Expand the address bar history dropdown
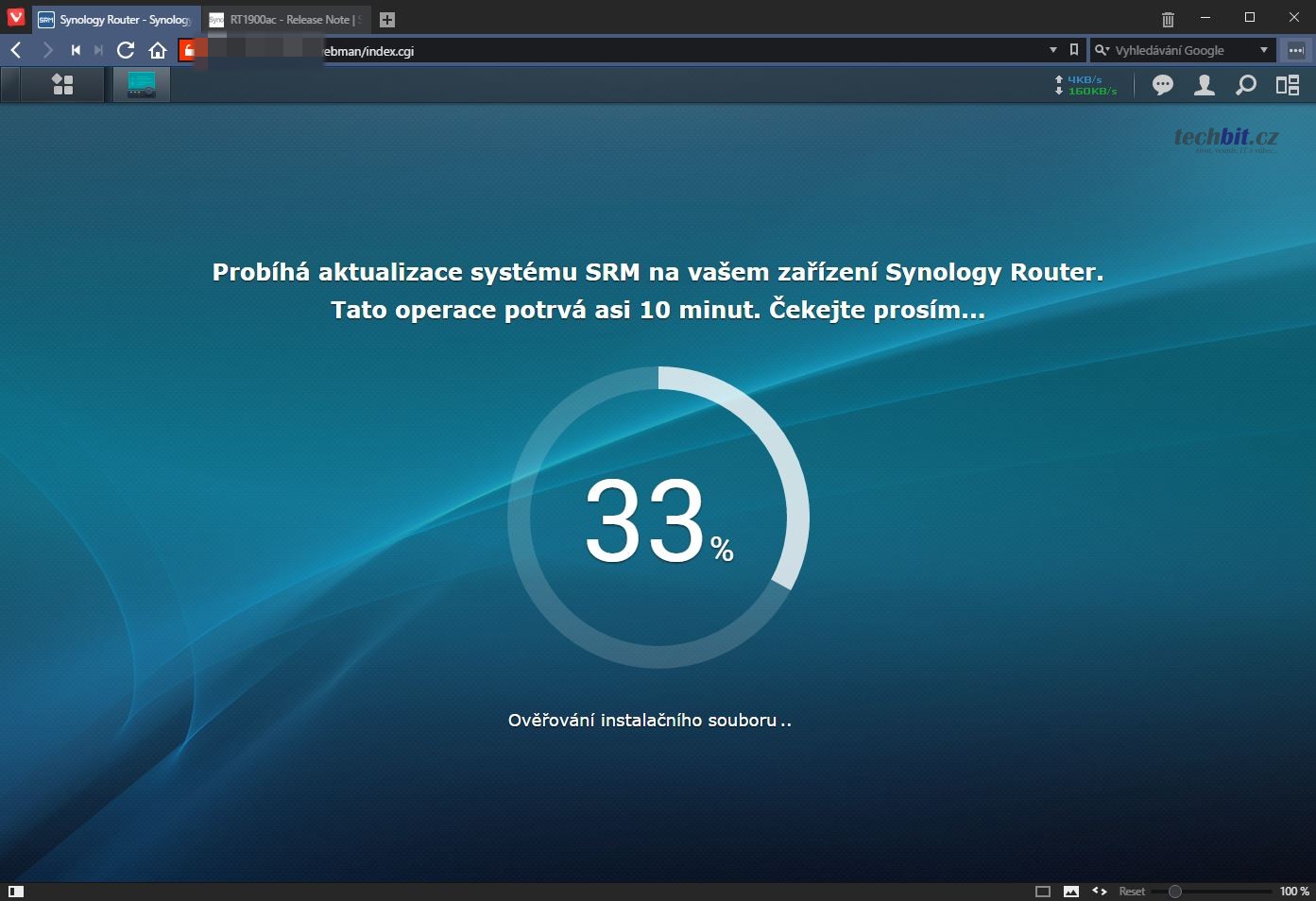The width and height of the screenshot is (1316, 901). [x=1053, y=50]
